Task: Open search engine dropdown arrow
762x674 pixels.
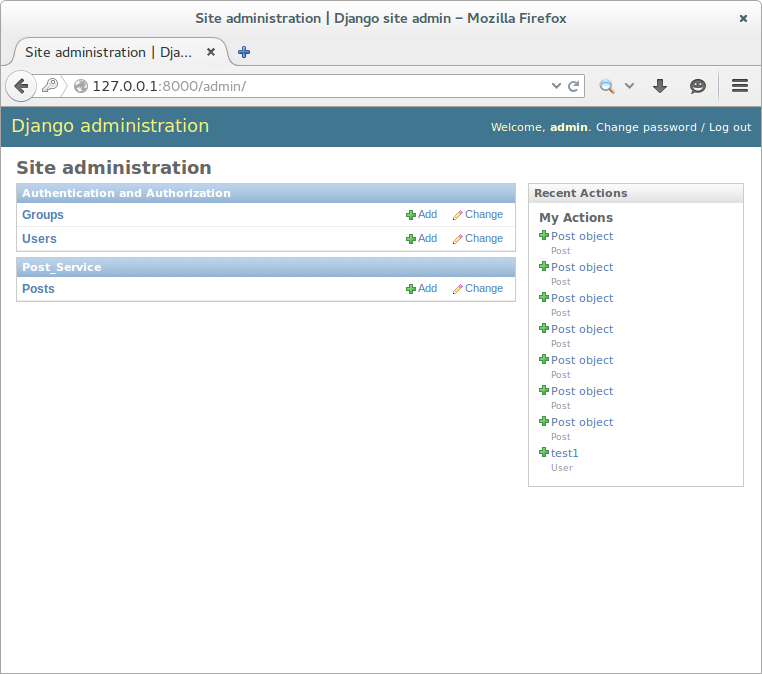Action: click(x=629, y=86)
